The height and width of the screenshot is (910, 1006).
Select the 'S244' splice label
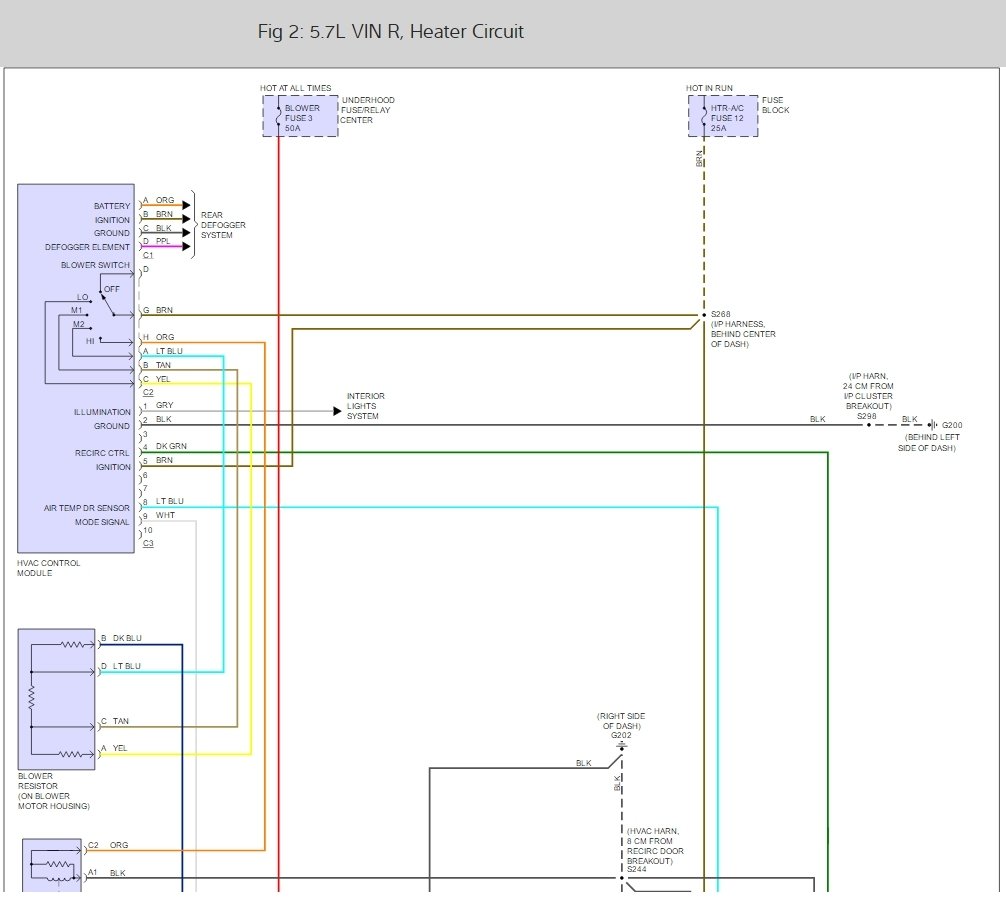tap(636, 870)
